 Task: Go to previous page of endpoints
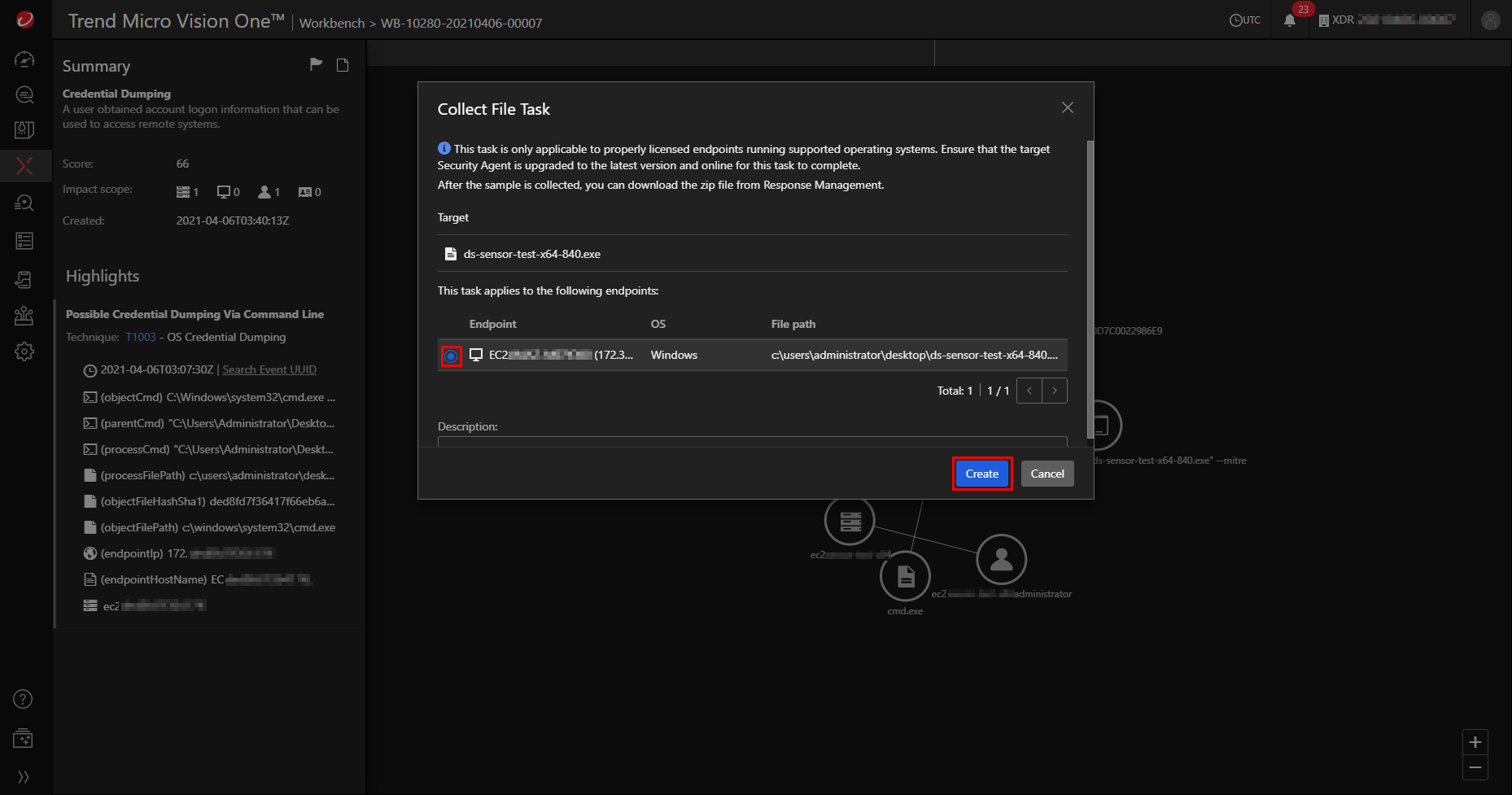(x=1029, y=391)
